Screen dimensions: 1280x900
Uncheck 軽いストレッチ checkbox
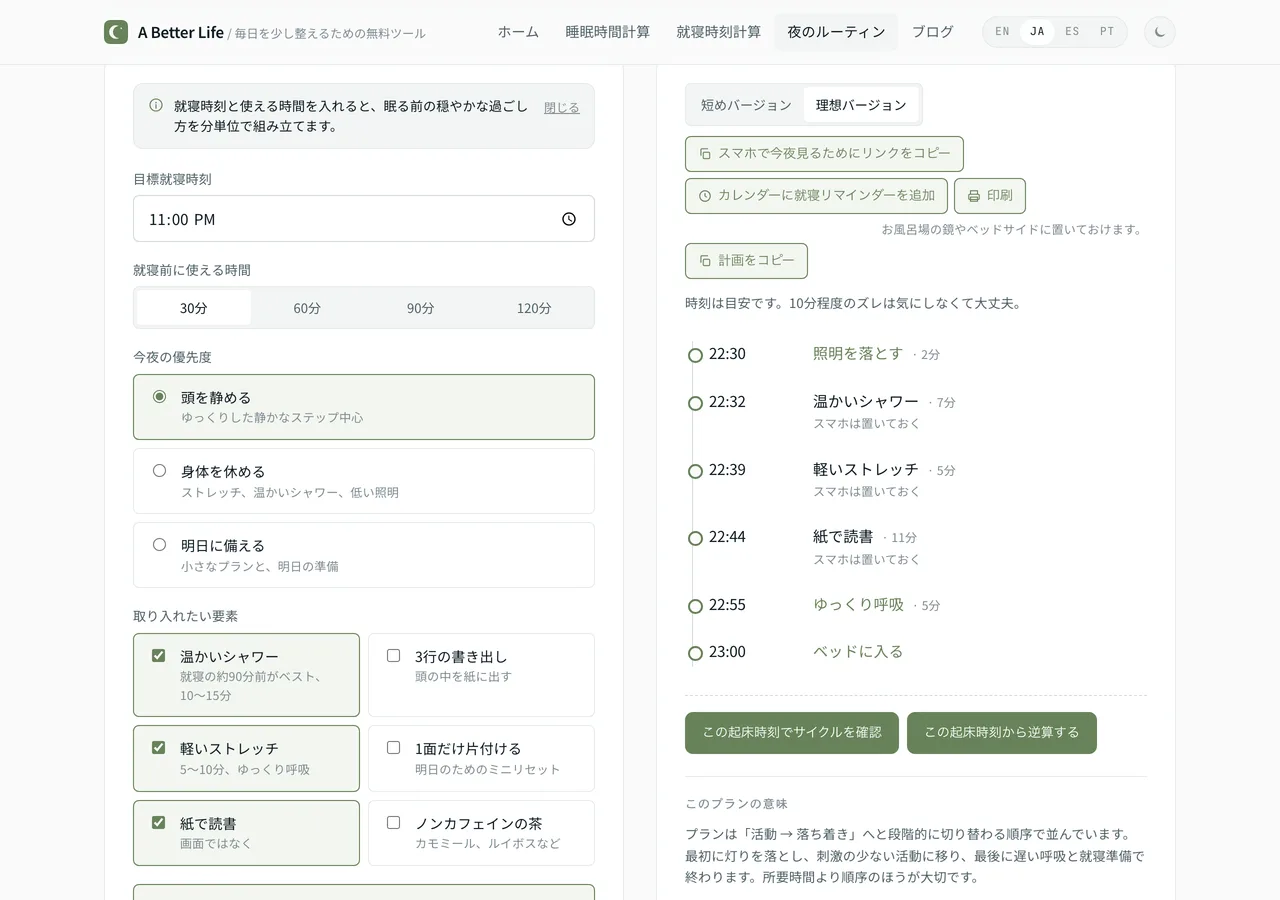(x=158, y=747)
